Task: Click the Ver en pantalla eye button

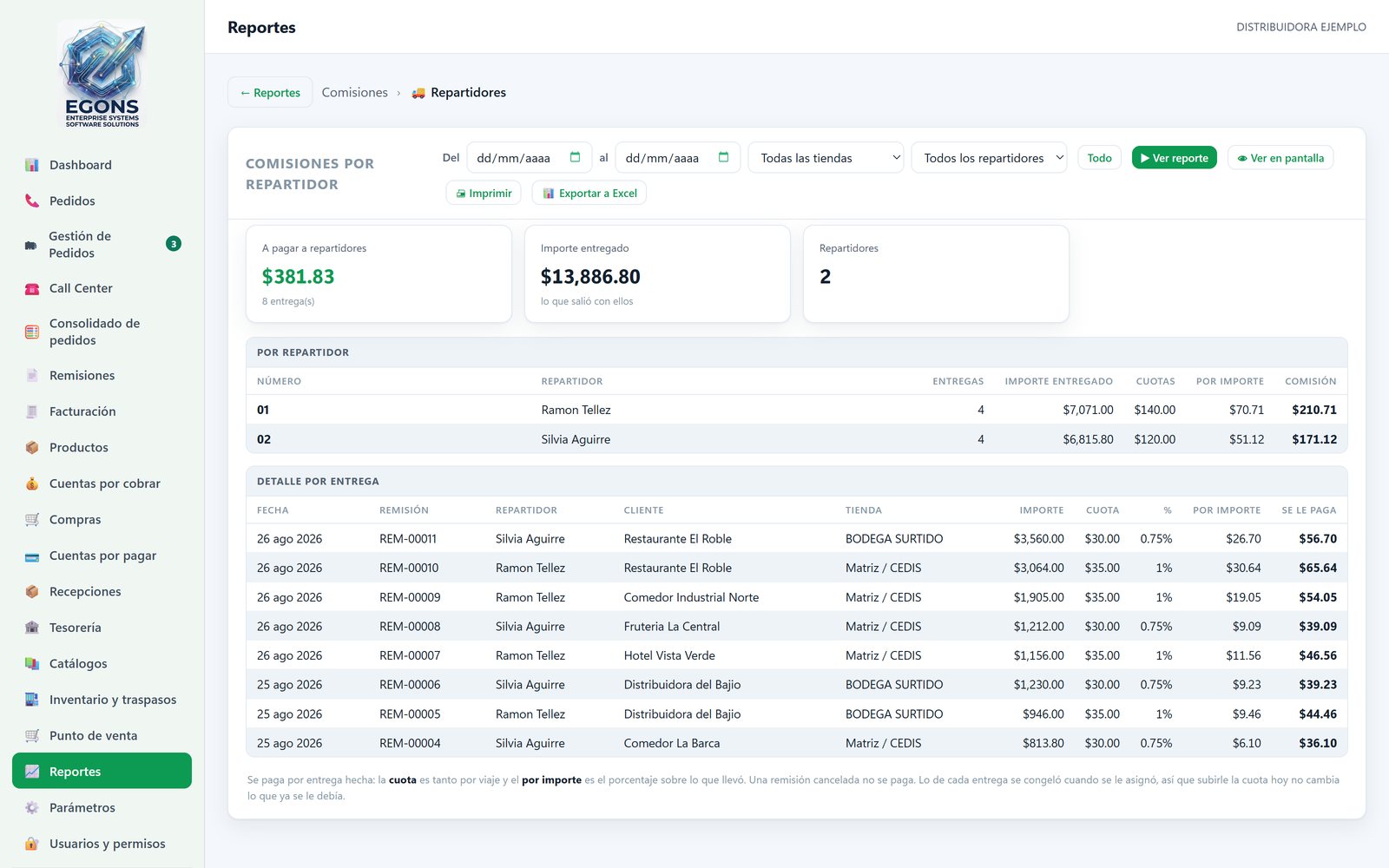Action: [1280, 158]
